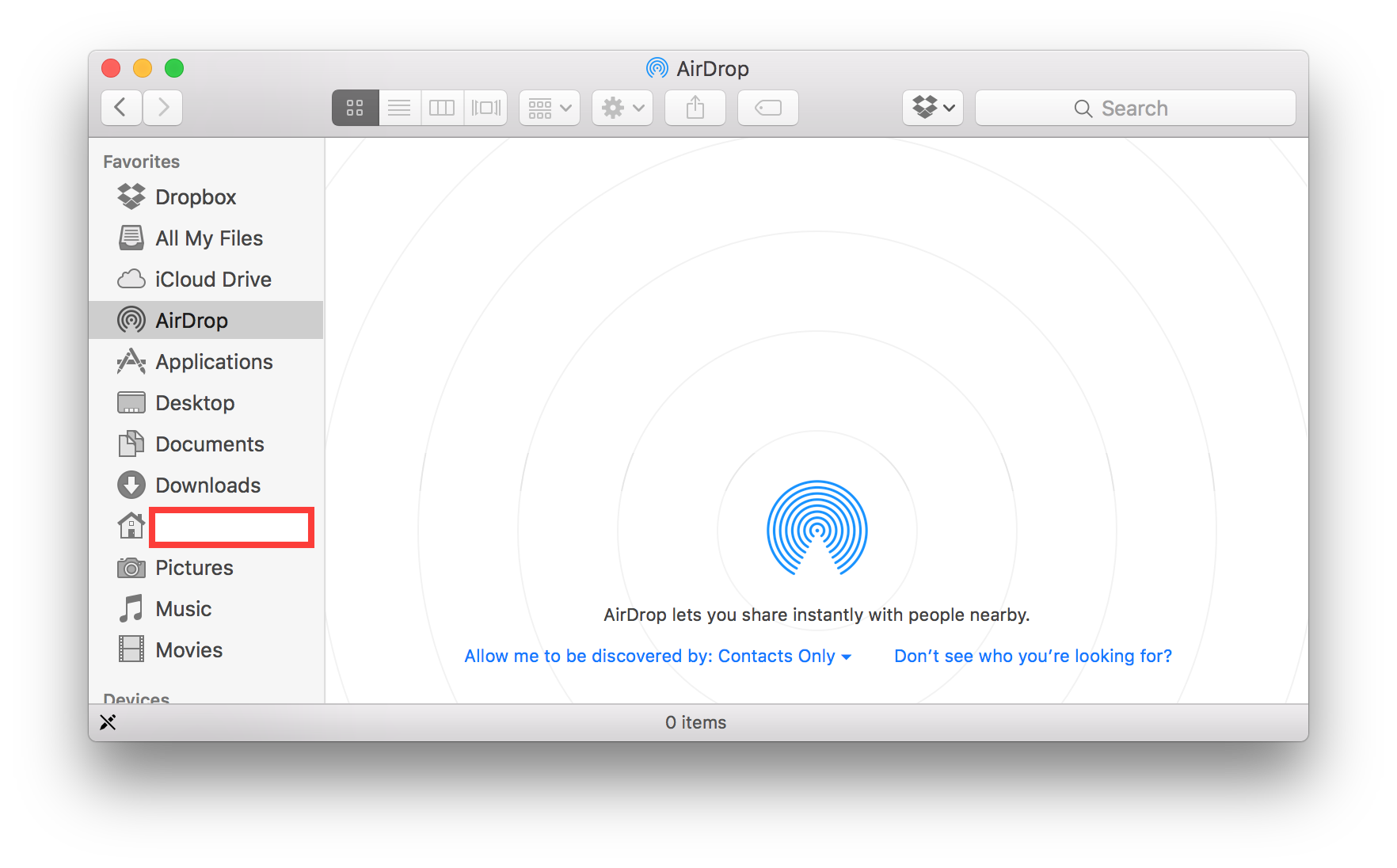The height and width of the screenshot is (868, 1397).
Task: Go back in Finder history
Action: pos(121,108)
